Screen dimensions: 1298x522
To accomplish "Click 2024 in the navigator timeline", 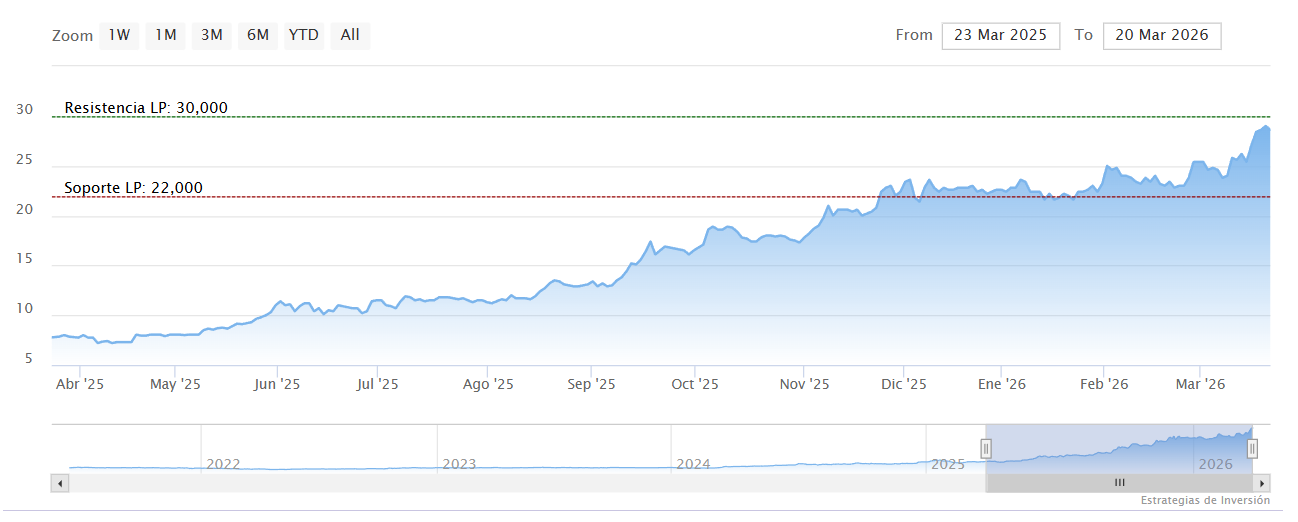I will (693, 464).
